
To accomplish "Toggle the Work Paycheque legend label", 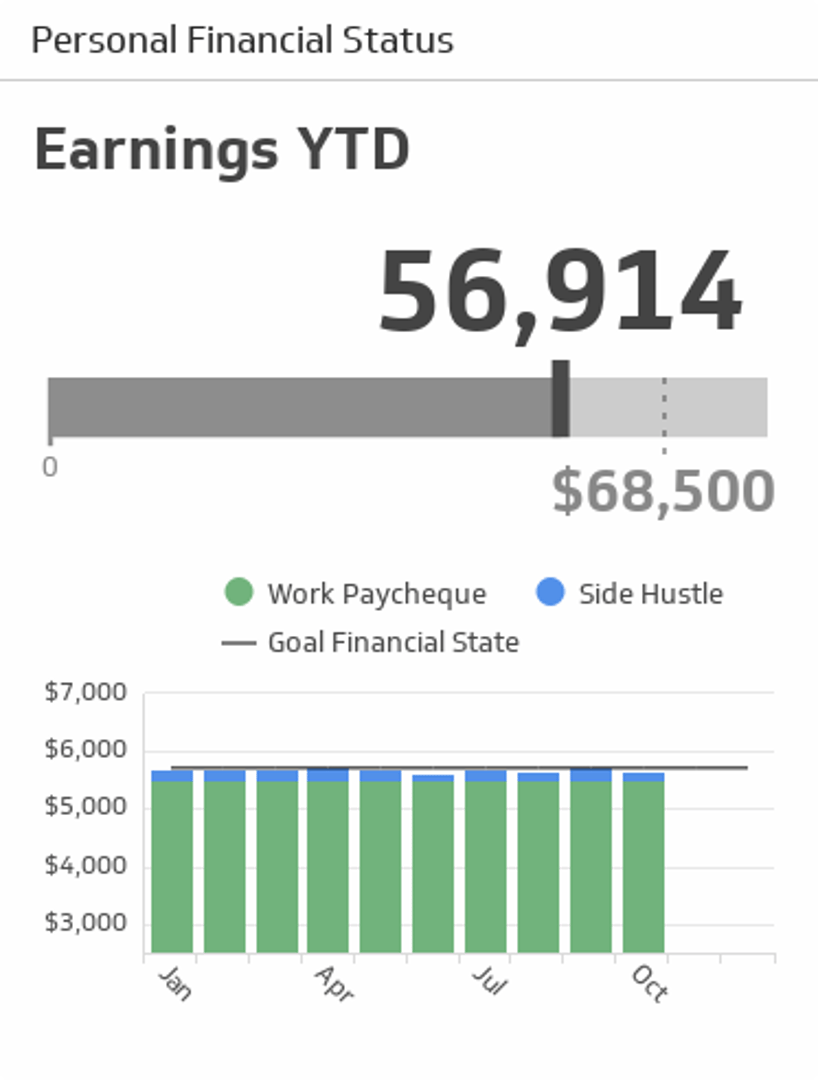I will [x=377, y=594].
